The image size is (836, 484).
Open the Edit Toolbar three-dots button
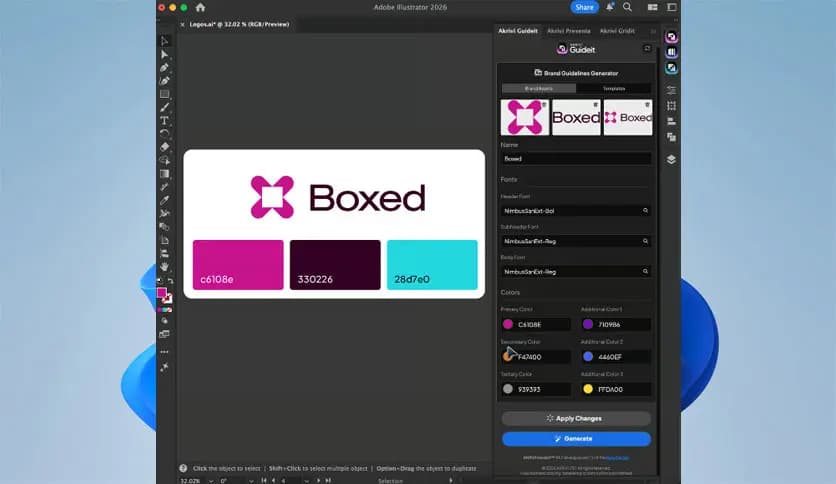pos(164,352)
